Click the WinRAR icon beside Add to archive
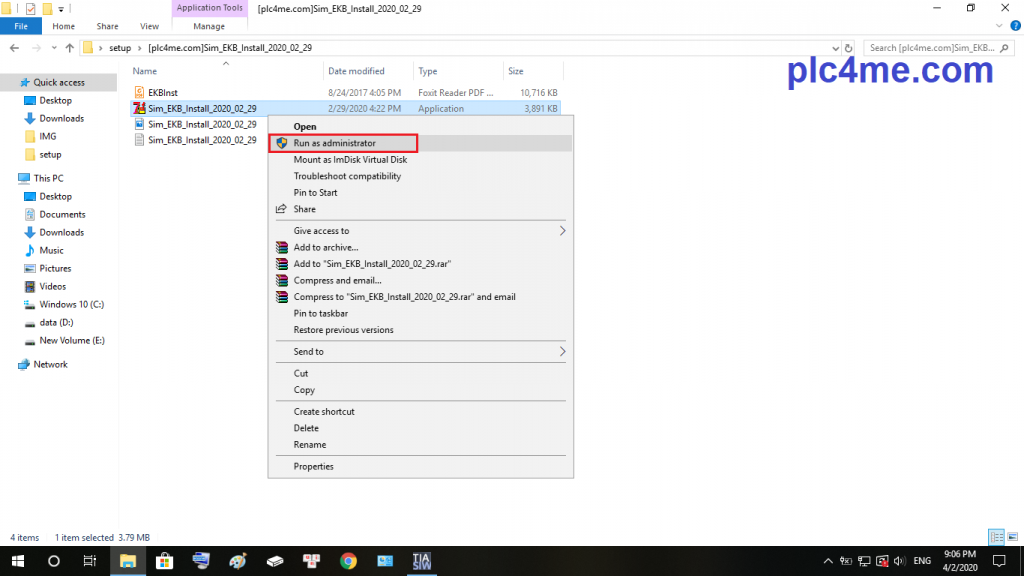1024x576 pixels. (x=281, y=247)
